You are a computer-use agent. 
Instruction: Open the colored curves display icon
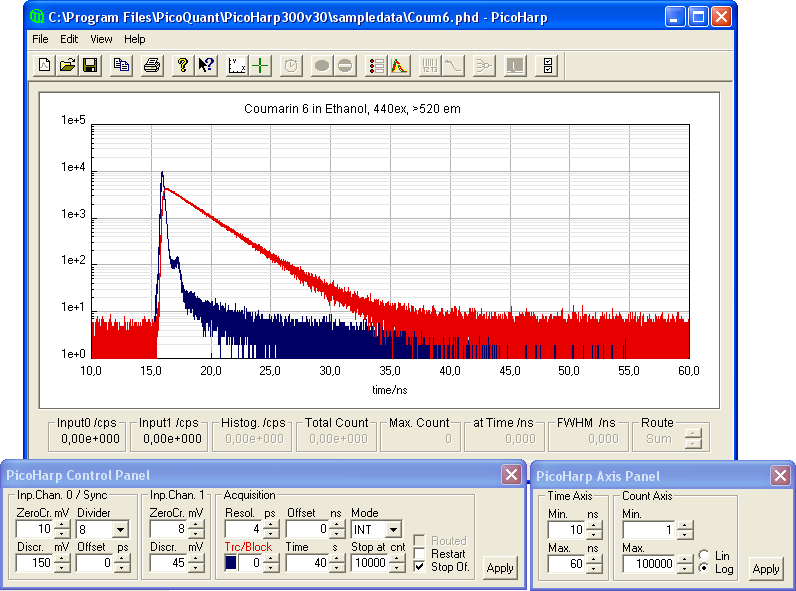pyautogui.click(x=399, y=65)
